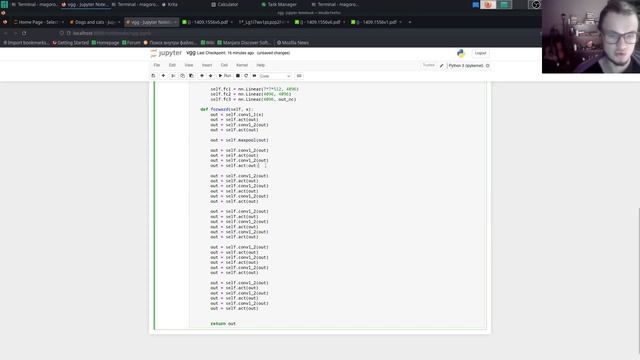Open Manjaro application menu icon
This screenshot has width=640, height=360.
point(4,4)
